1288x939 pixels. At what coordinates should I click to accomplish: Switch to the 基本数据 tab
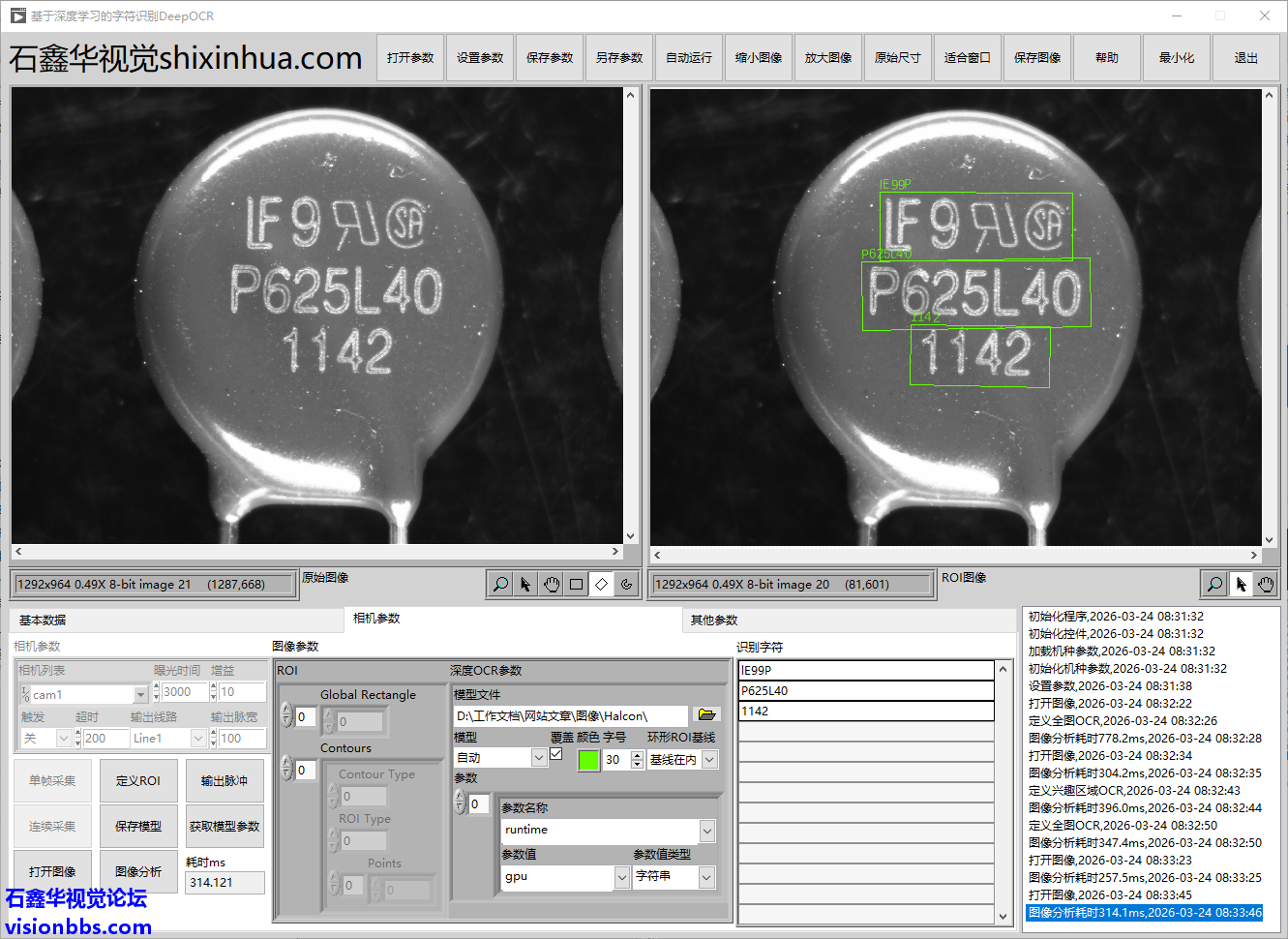click(43, 621)
